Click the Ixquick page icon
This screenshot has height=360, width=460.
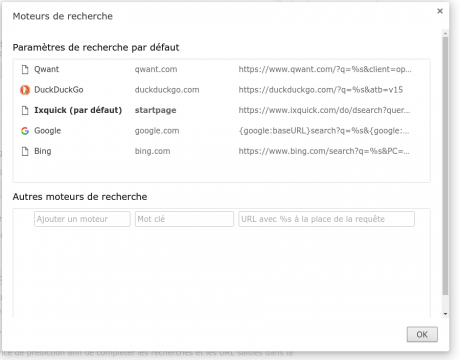tap(25, 110)
